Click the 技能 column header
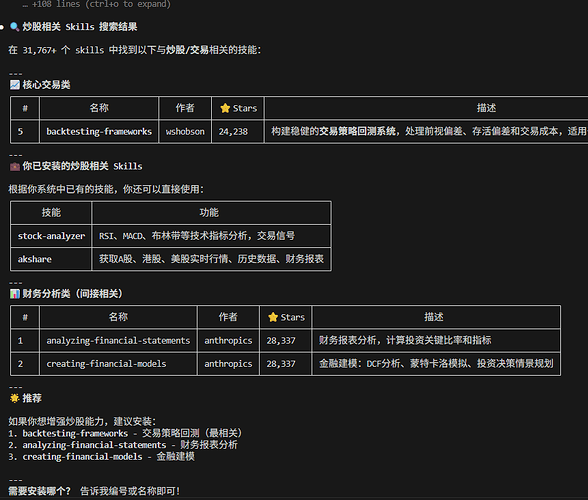This screenshot has height=500, width=588. tap(51, 213)
